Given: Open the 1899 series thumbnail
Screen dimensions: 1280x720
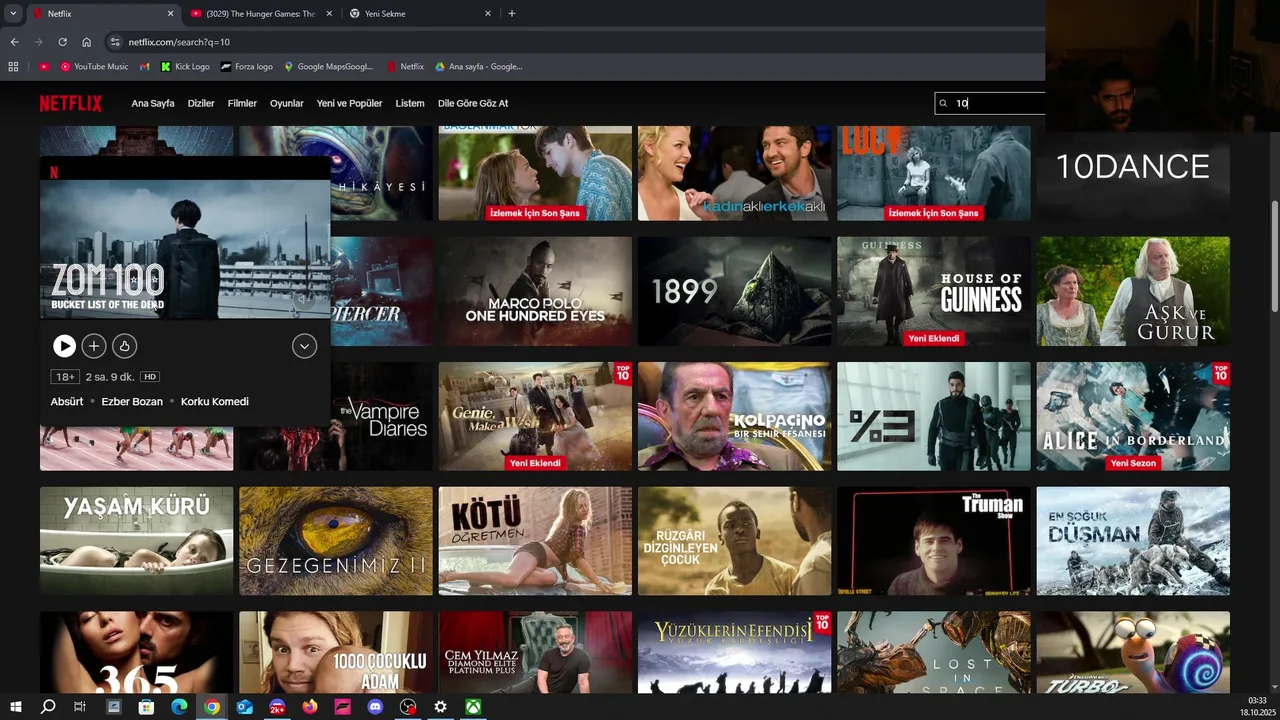Looking at the screenshot, I should 734,291.
